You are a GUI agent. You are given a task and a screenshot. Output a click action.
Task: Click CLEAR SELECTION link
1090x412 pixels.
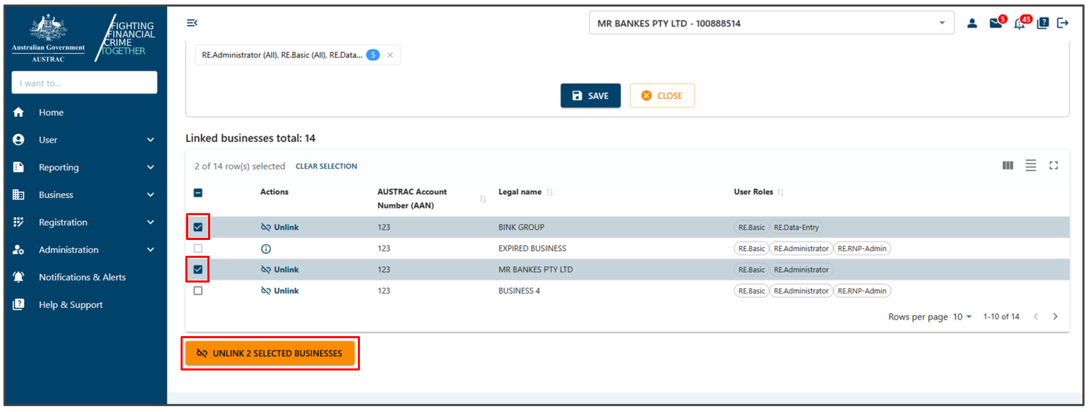tap(326, 166)
